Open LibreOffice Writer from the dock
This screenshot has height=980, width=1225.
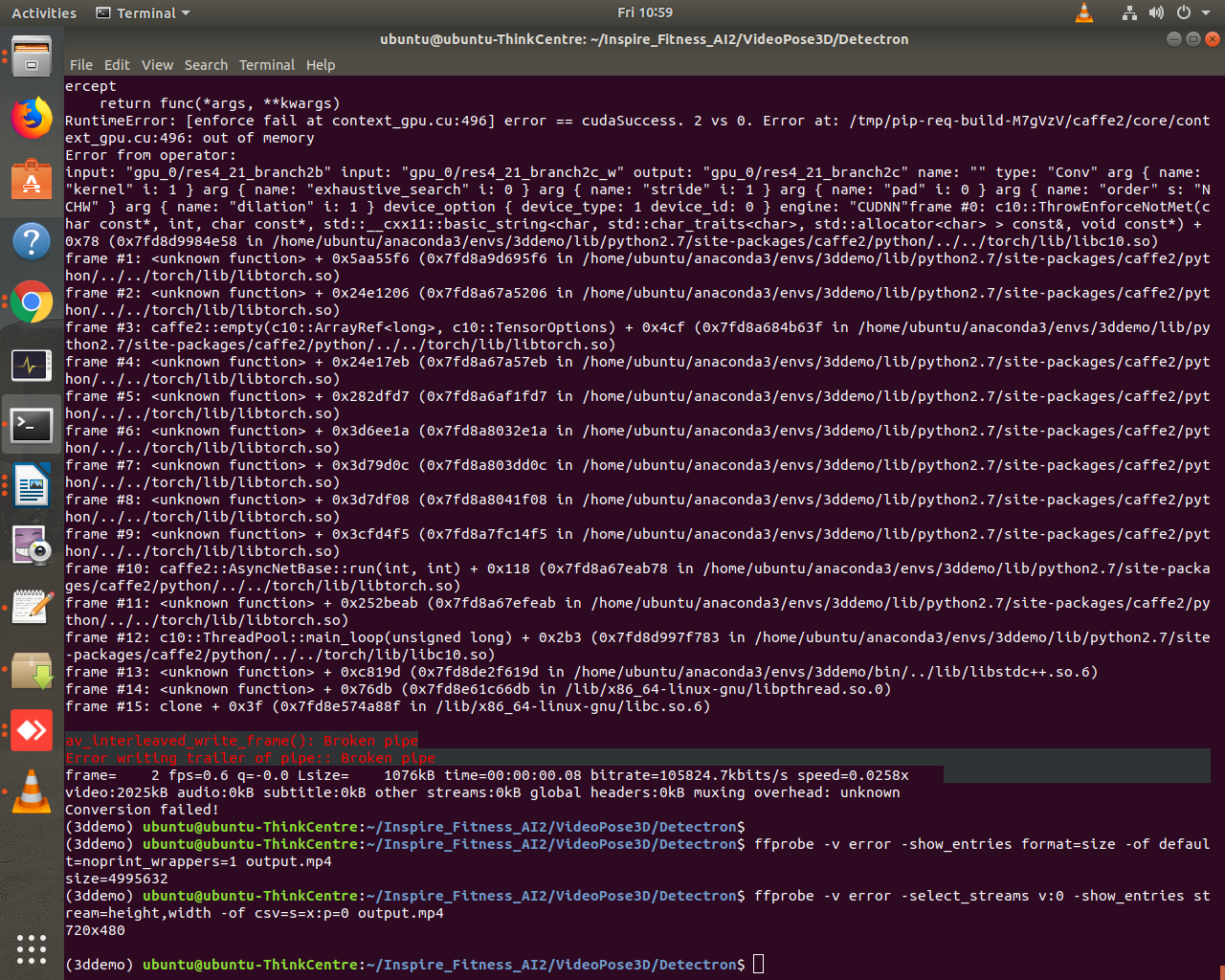32,485
